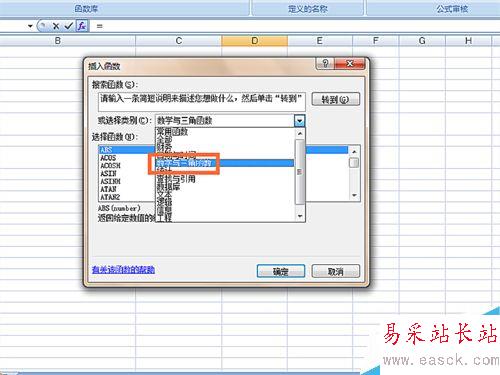The image size is (500, 375).
Task: Click the 函数库 ribbon group label
Action: [86, 8]
